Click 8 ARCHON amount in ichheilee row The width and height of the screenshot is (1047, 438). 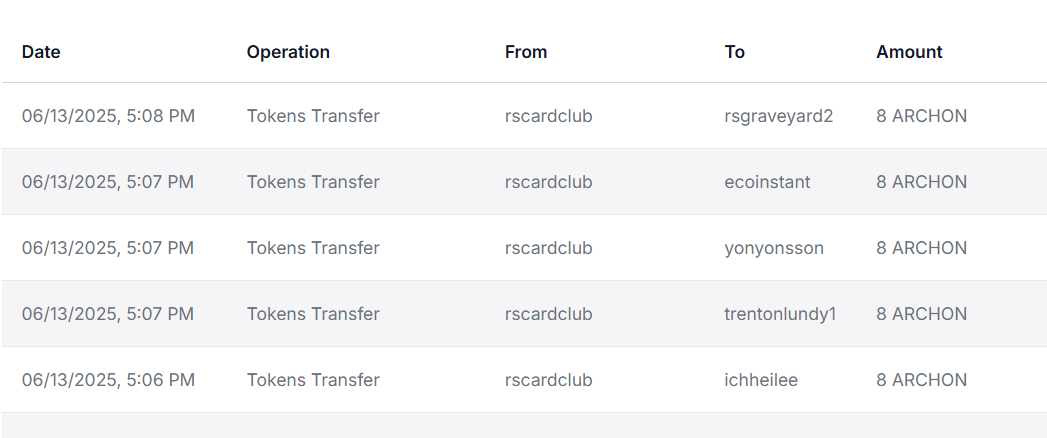(921, 380)
